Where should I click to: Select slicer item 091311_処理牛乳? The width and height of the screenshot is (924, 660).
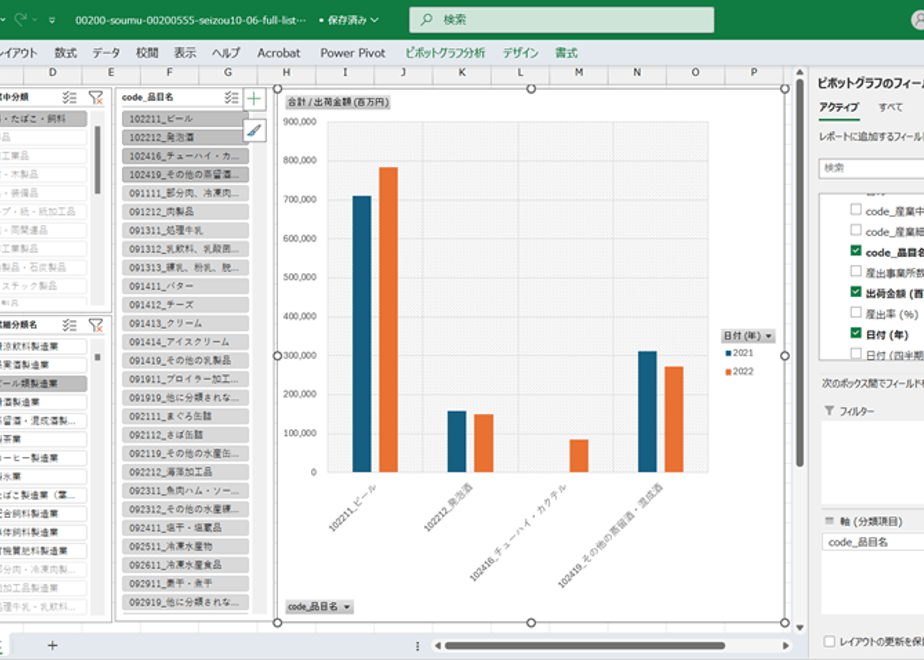click(x=185, y=230)
